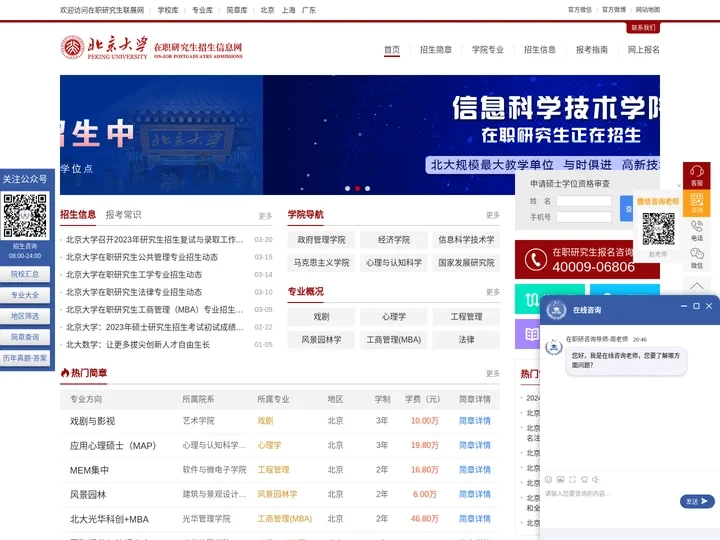The image size is (720, 540).
Task: Click the 电话 phone icon in side toolbar
Action: click(697, 230)
